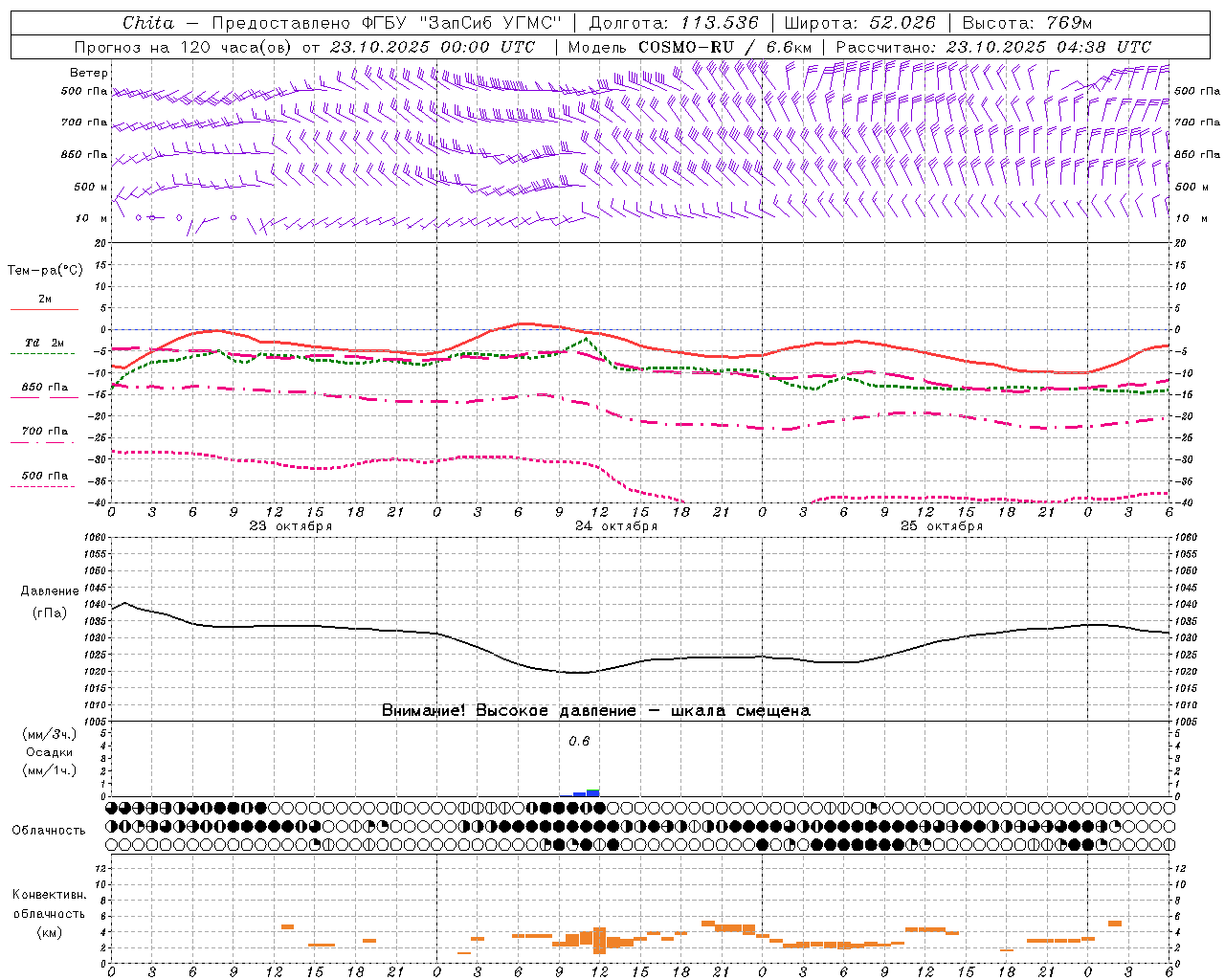
Task: Select the 'Широта: 52.026' latitude value
Action: click(x=859, y=23)
